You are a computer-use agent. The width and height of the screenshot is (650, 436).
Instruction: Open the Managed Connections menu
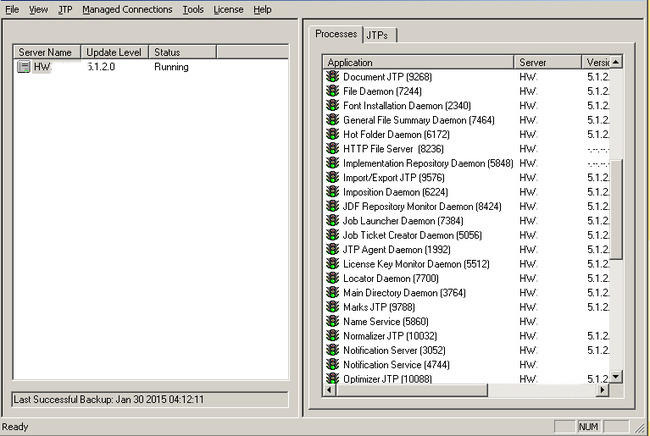pyautogui.click(x=127, y=9)
